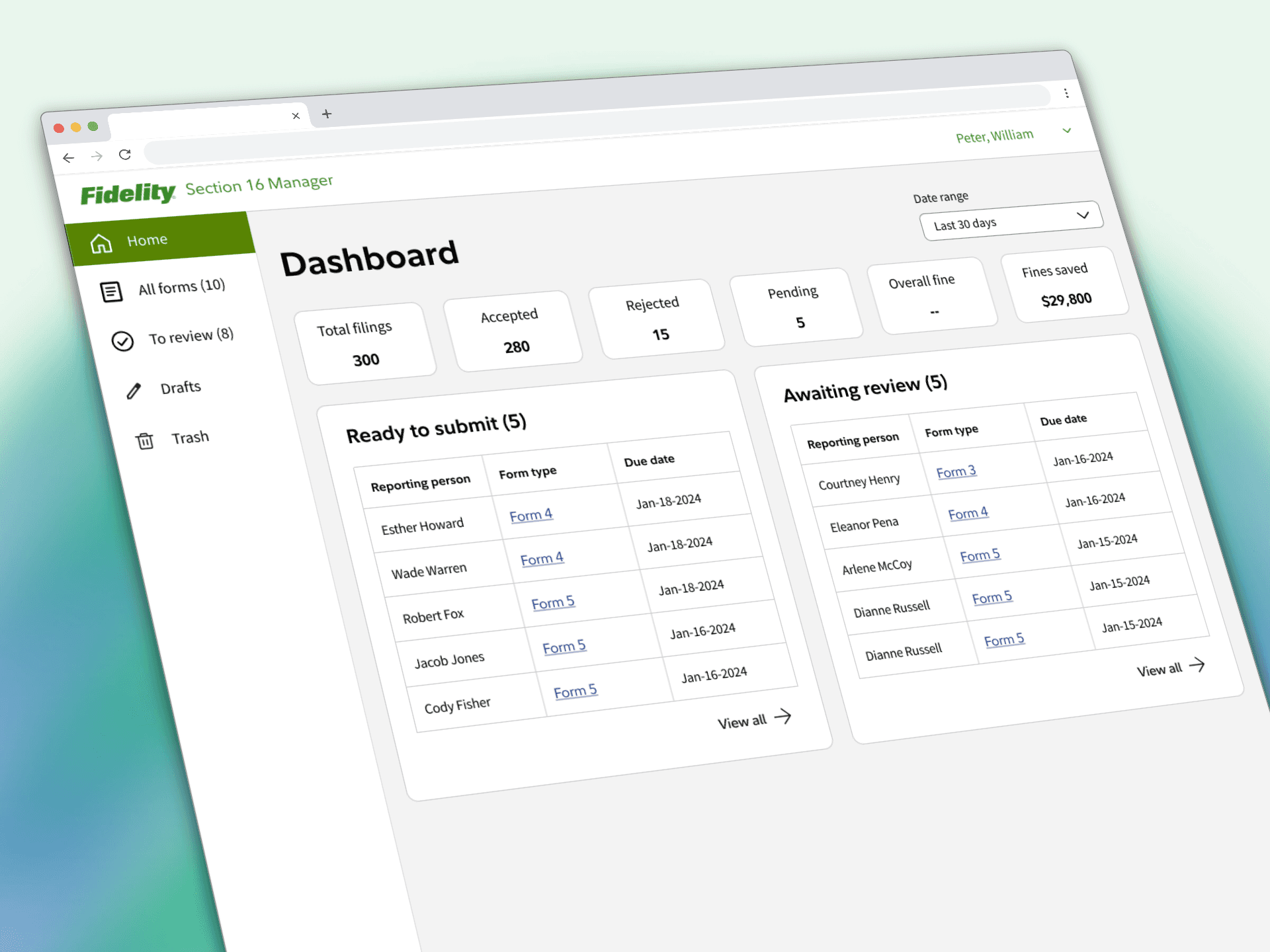Open Esther Howard's Form 4 link
This screenshot has height=952, width=1270.
click(x=530, y=516)
